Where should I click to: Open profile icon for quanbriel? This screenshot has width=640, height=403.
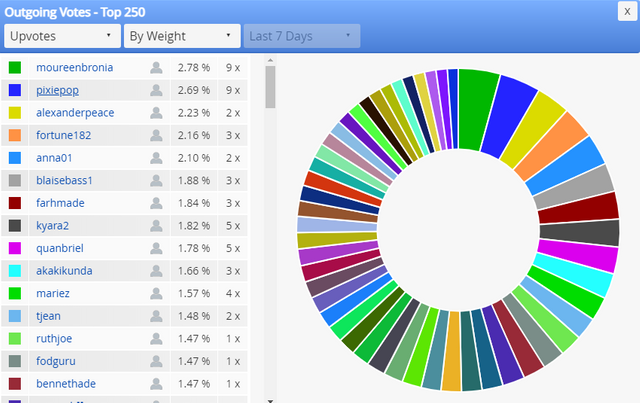156,248
